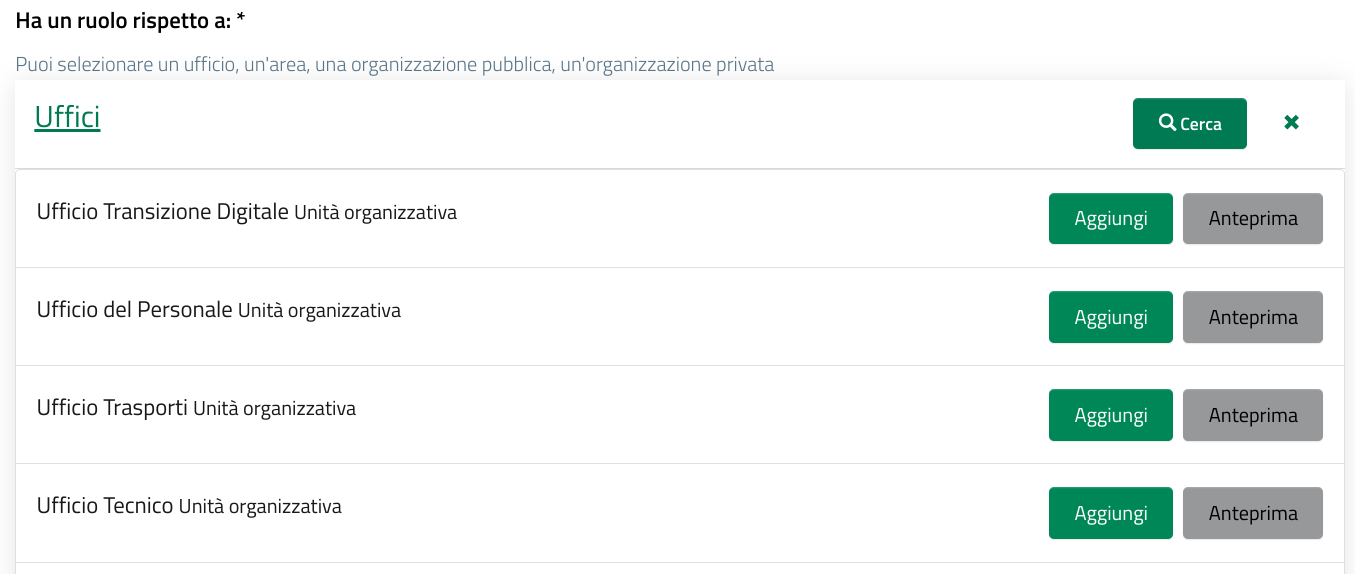Click the Cerca search button
The width and height of the screenshot is (1355, 574).
coord(1190,123)
